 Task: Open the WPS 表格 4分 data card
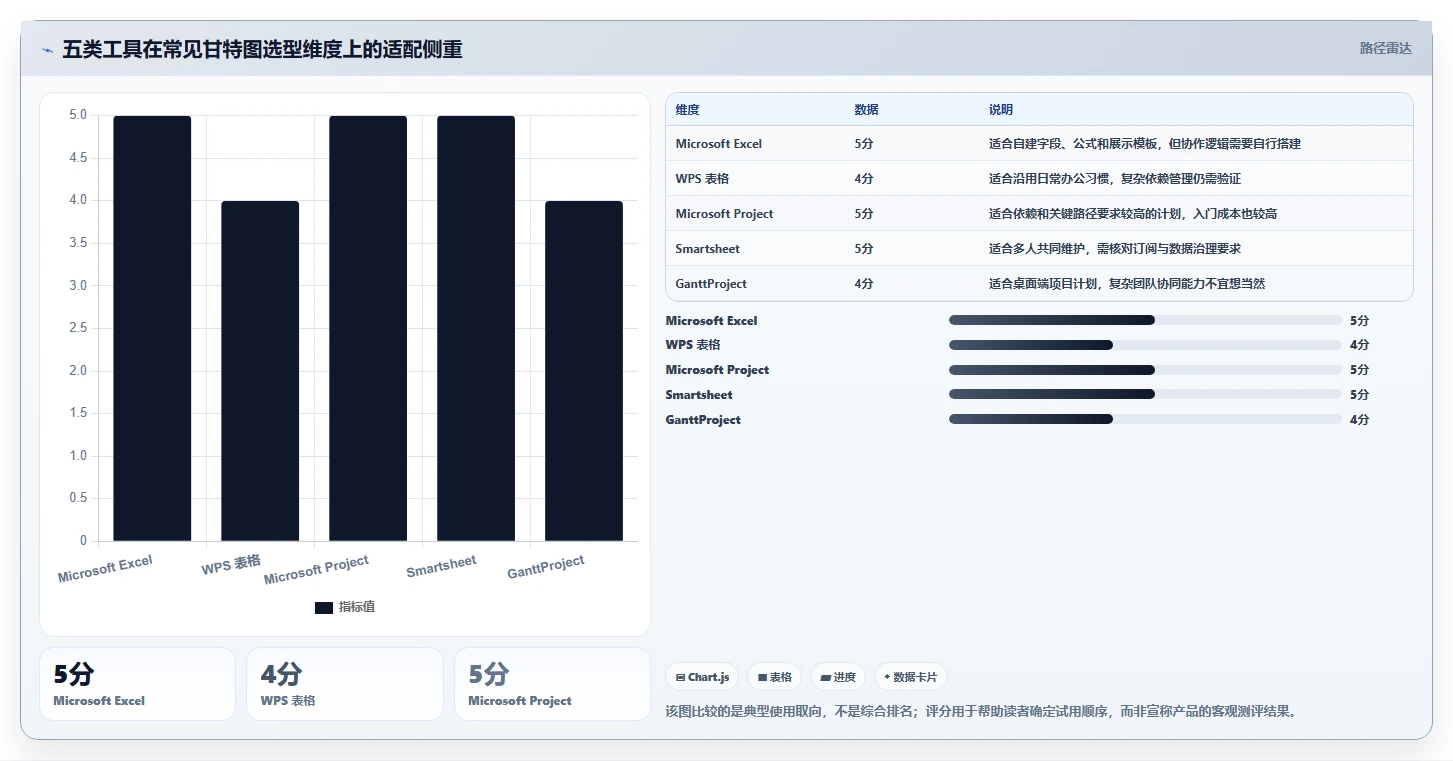[x=344, y=684]
